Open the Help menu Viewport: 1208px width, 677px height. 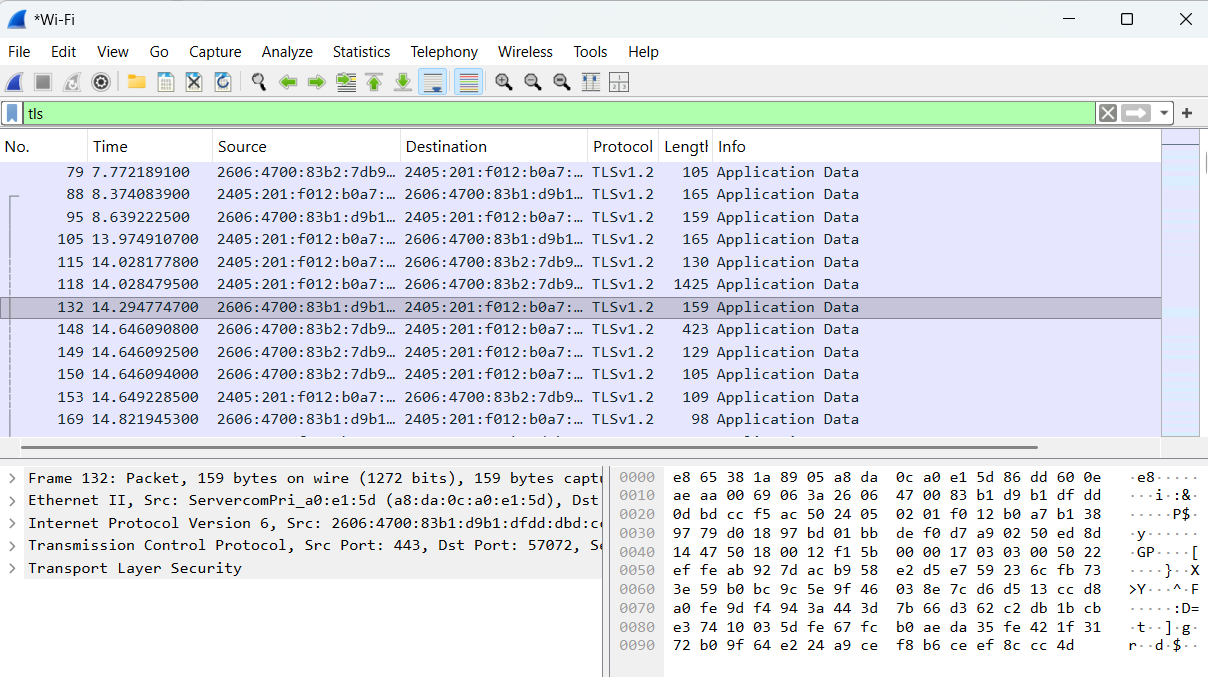[643, 52]
